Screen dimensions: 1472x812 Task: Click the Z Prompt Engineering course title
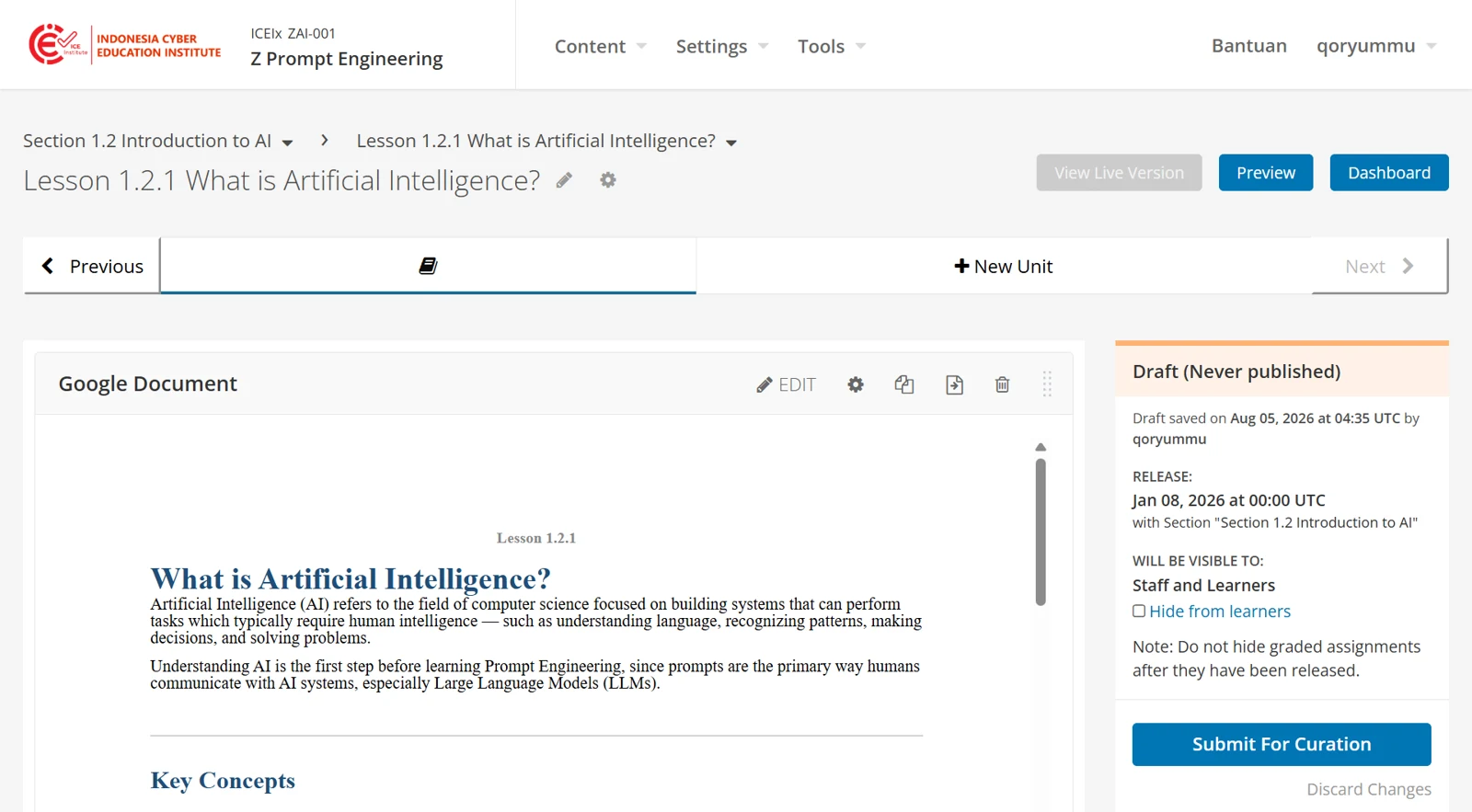pyautogui.click(x=347, y=59)
